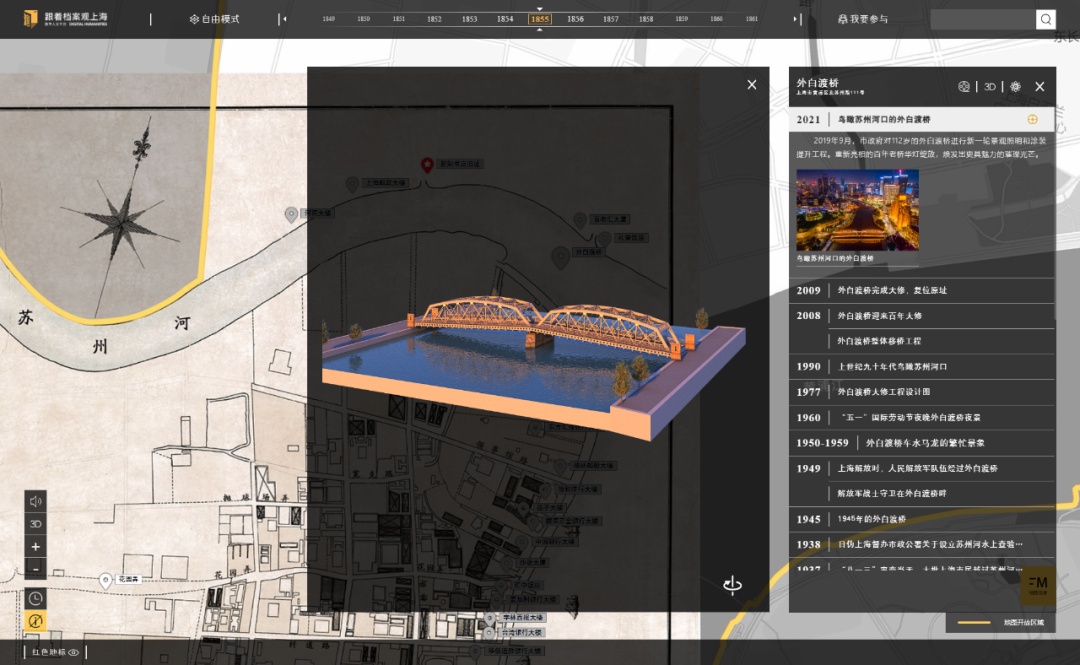This screenshot has height=665, width=1080.
Task: Click the search magnifier icon
Action: tap(1045, 19)
